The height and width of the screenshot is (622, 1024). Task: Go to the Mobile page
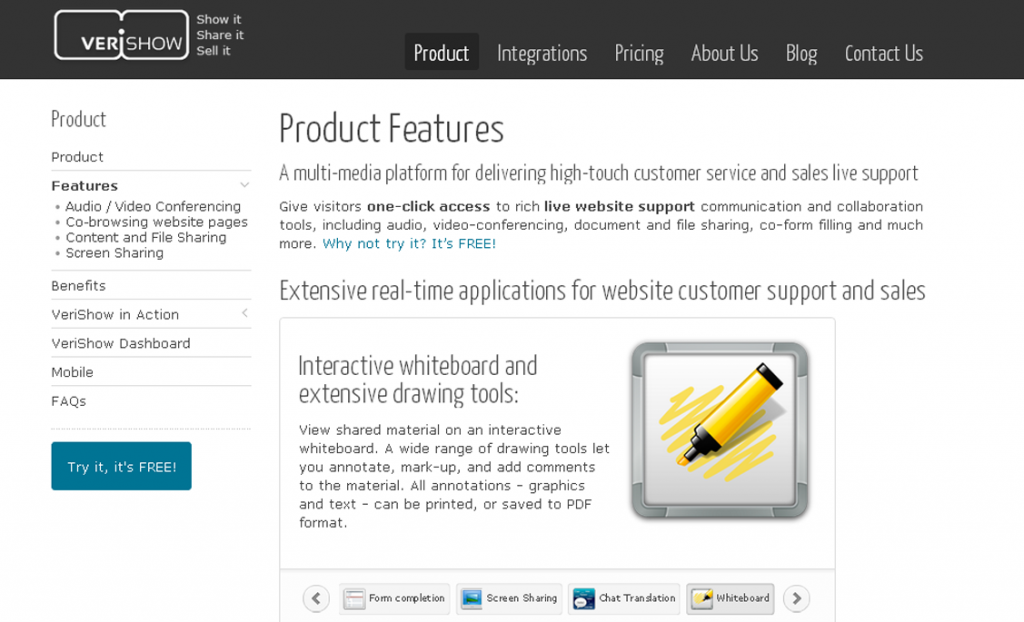click(x=72, y=372)
